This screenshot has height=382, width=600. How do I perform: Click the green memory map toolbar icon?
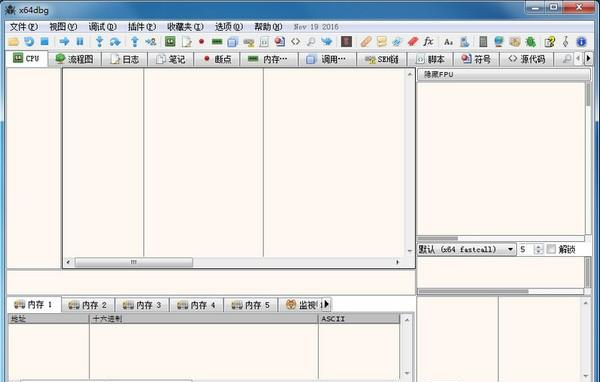pyautogui.click(x=217, y=41)
